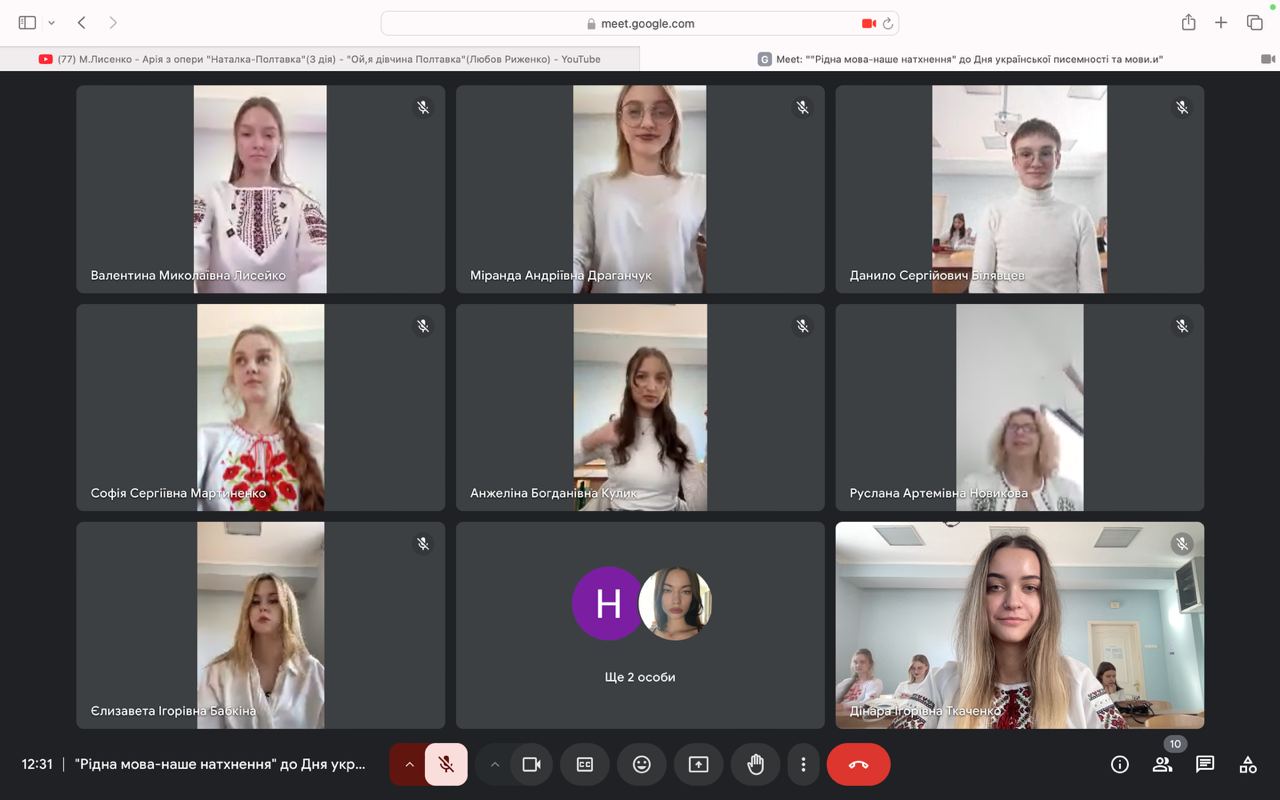
Task: Click the meet.google.com address bar
Action: [x=640, y=23]
